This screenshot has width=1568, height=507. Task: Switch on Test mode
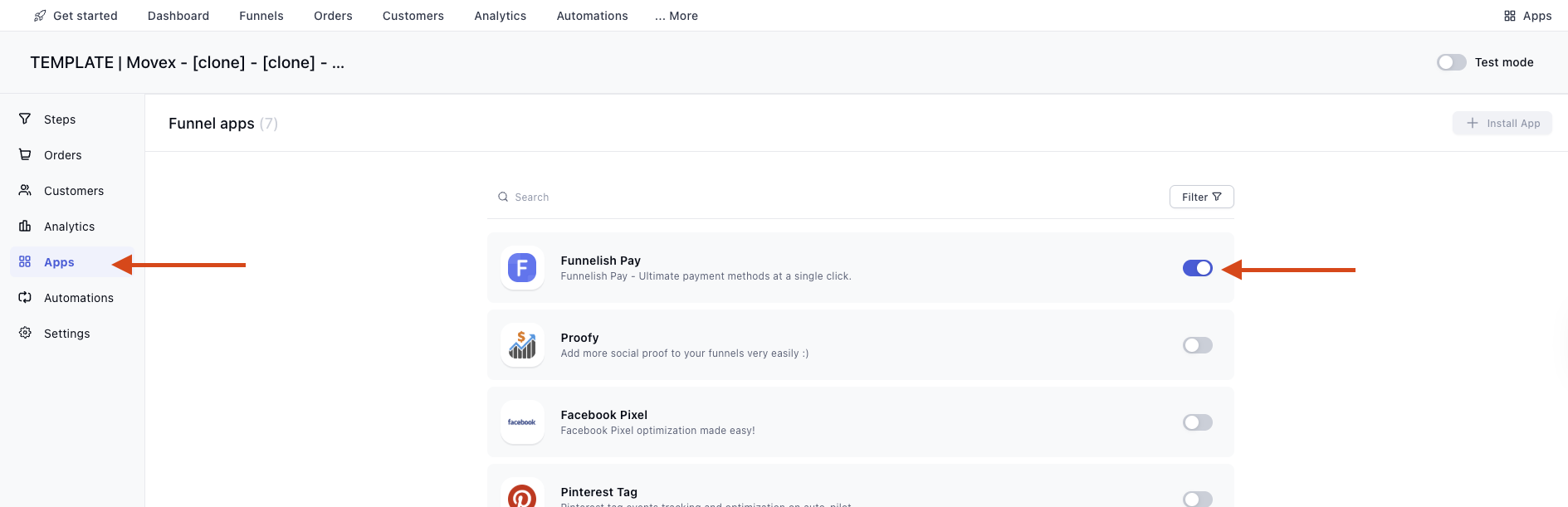click(1451, 62)
